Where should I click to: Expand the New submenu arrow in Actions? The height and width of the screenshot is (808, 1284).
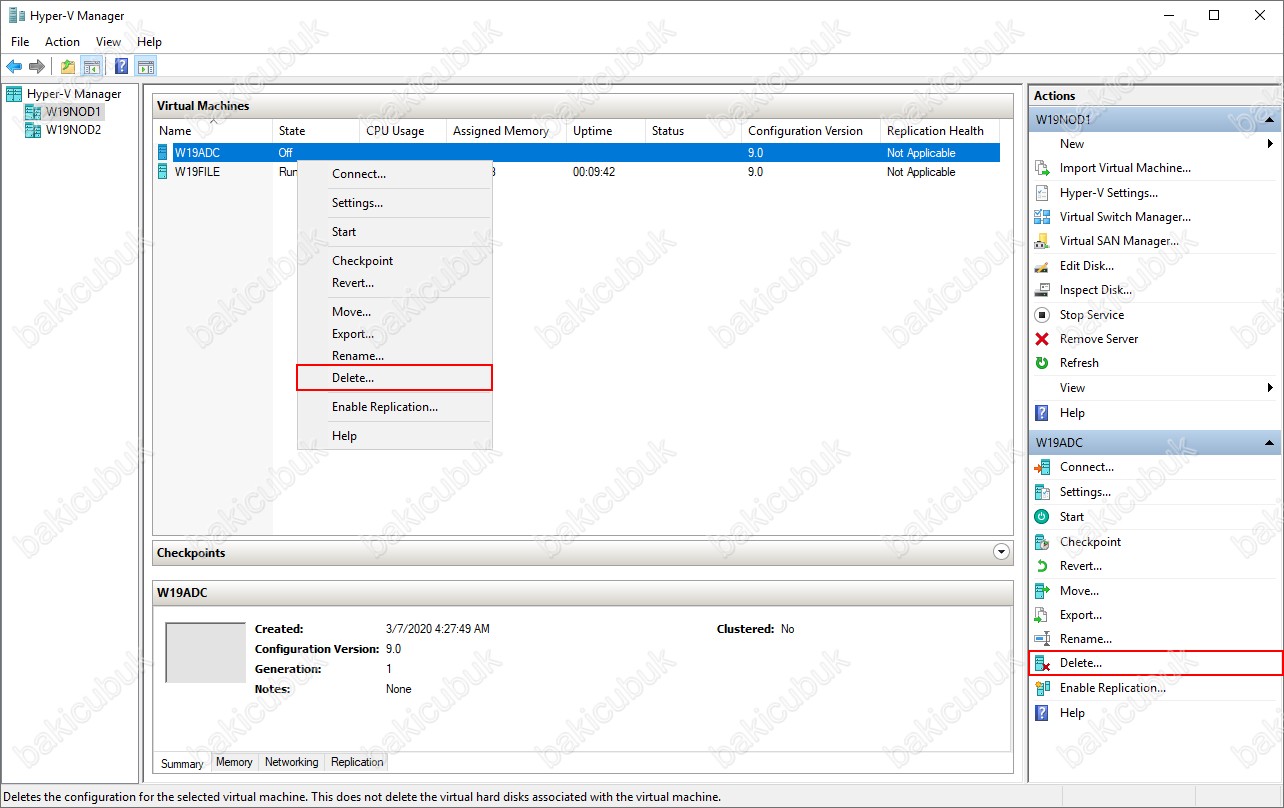(1270, 144)
